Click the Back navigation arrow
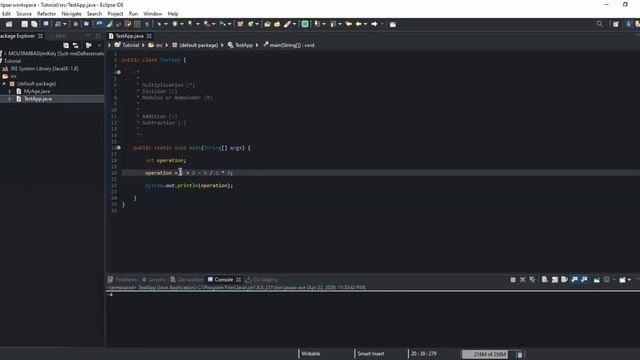Image resolution: width=640 pixels, height=360 pixels. 358,24
